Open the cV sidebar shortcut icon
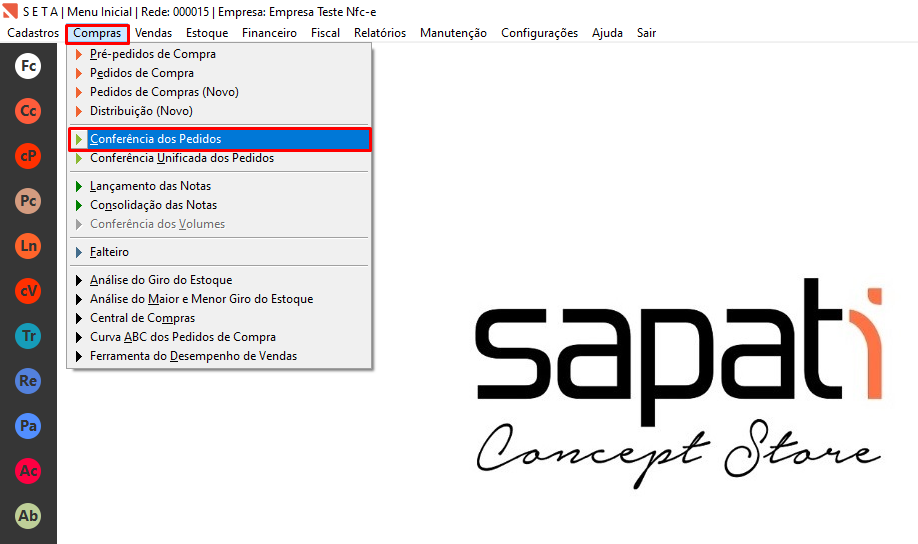918x544 pixels. coord(28,290)
